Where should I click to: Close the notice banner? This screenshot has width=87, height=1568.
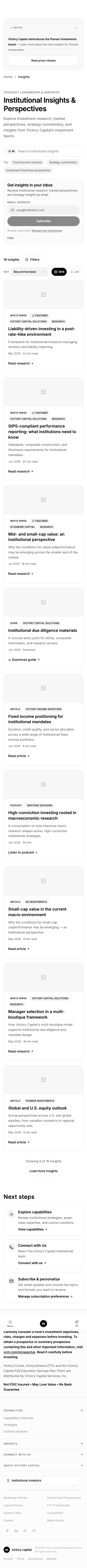click(75, 27)
